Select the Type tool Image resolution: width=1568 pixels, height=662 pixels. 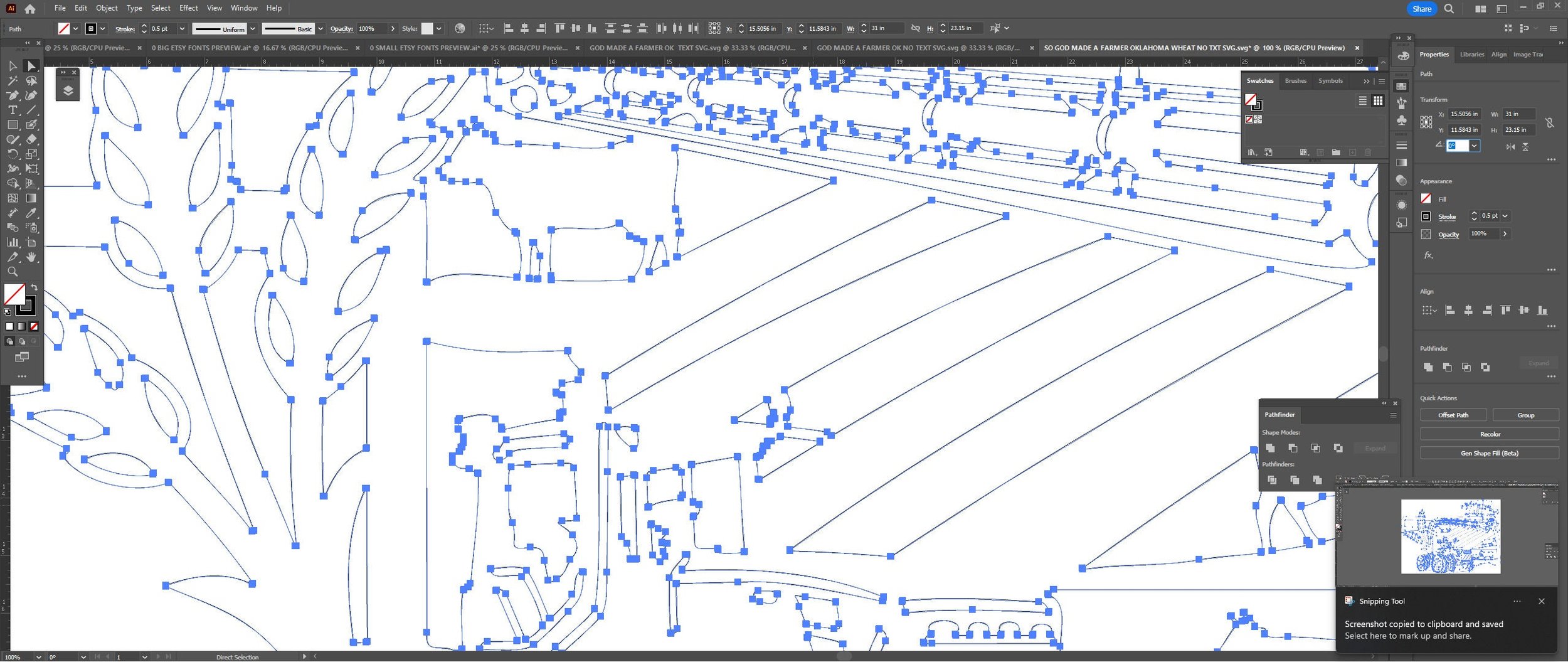tap(13, 110)
